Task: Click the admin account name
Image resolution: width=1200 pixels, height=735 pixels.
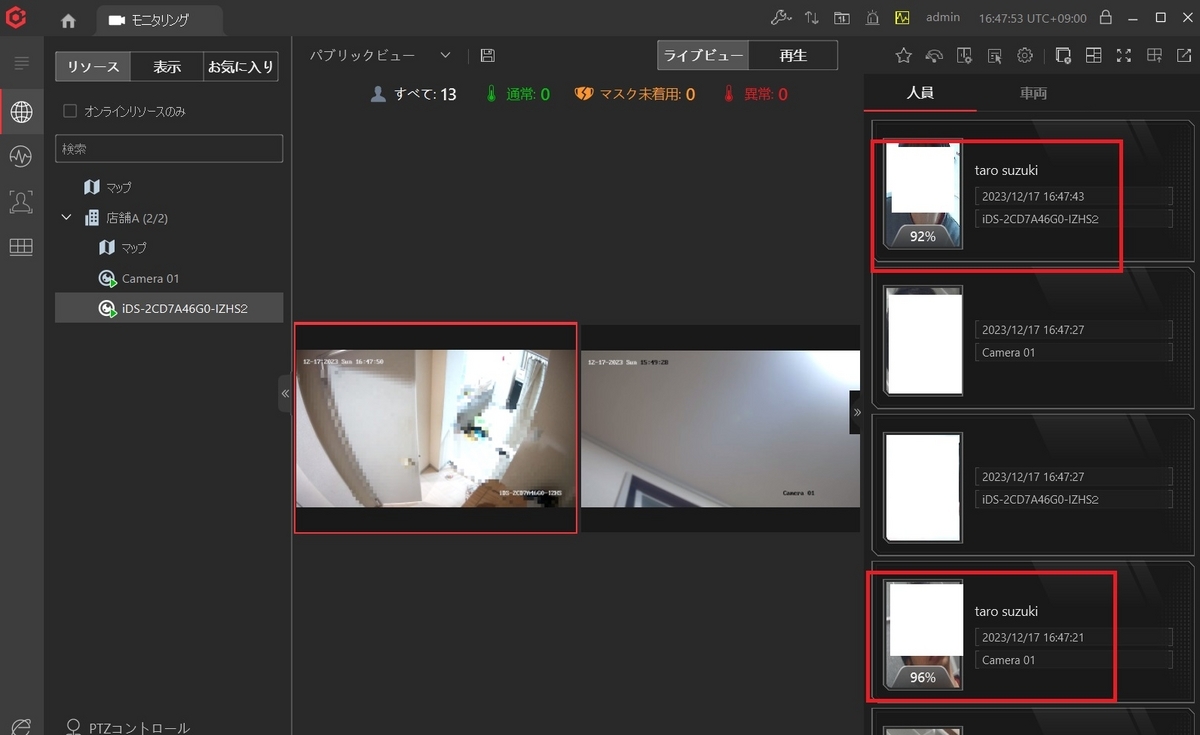Action: (943, 18)
